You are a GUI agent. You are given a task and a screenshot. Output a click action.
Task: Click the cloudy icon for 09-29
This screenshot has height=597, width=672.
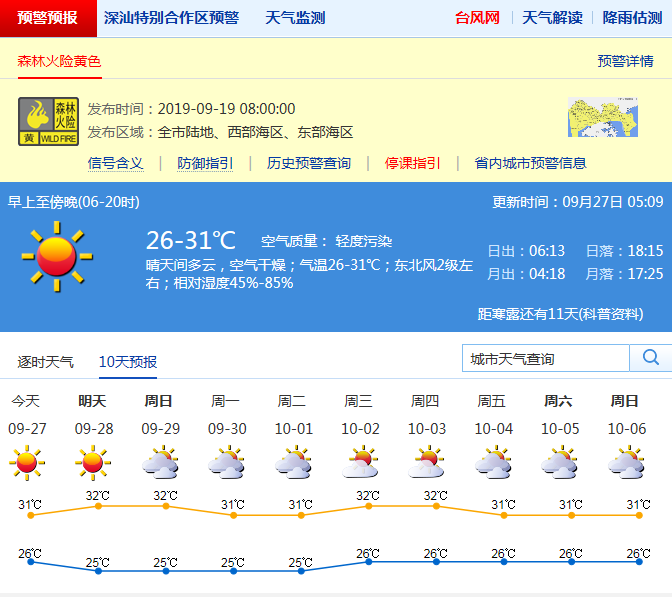tap(159, 463)
